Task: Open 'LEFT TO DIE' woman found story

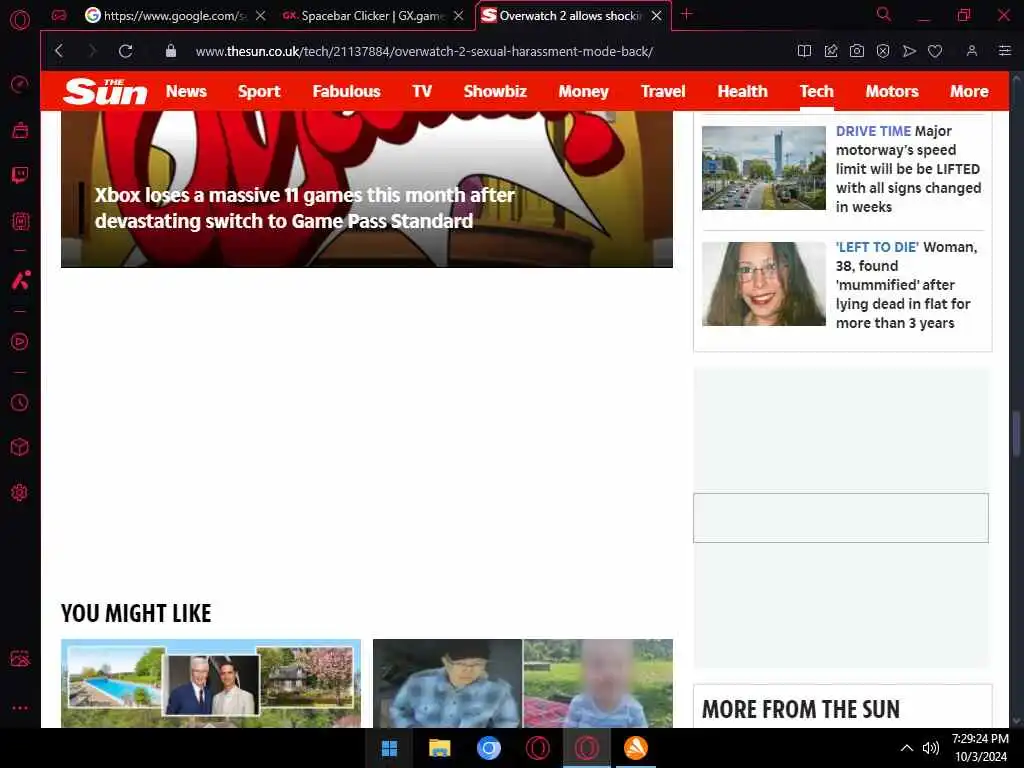Action: [906, 285]
